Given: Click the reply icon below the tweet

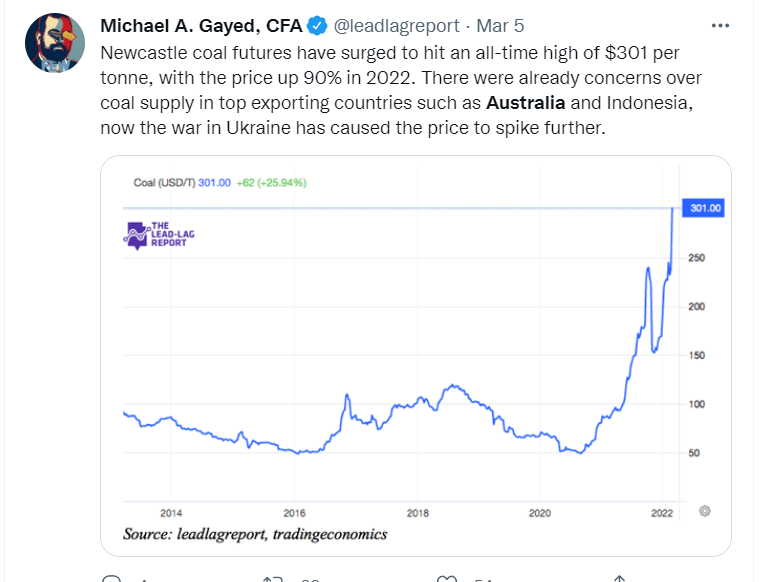Looking at the screenshot, I should (x=112, y=578).
